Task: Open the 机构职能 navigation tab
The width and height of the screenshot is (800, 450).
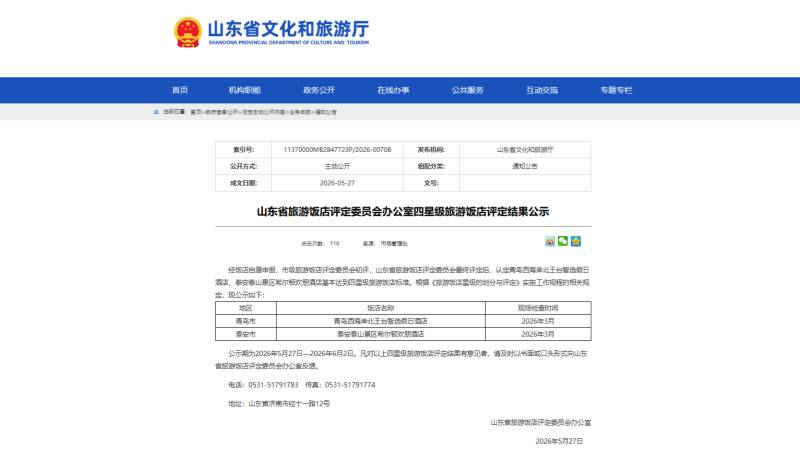Action: 244,90
